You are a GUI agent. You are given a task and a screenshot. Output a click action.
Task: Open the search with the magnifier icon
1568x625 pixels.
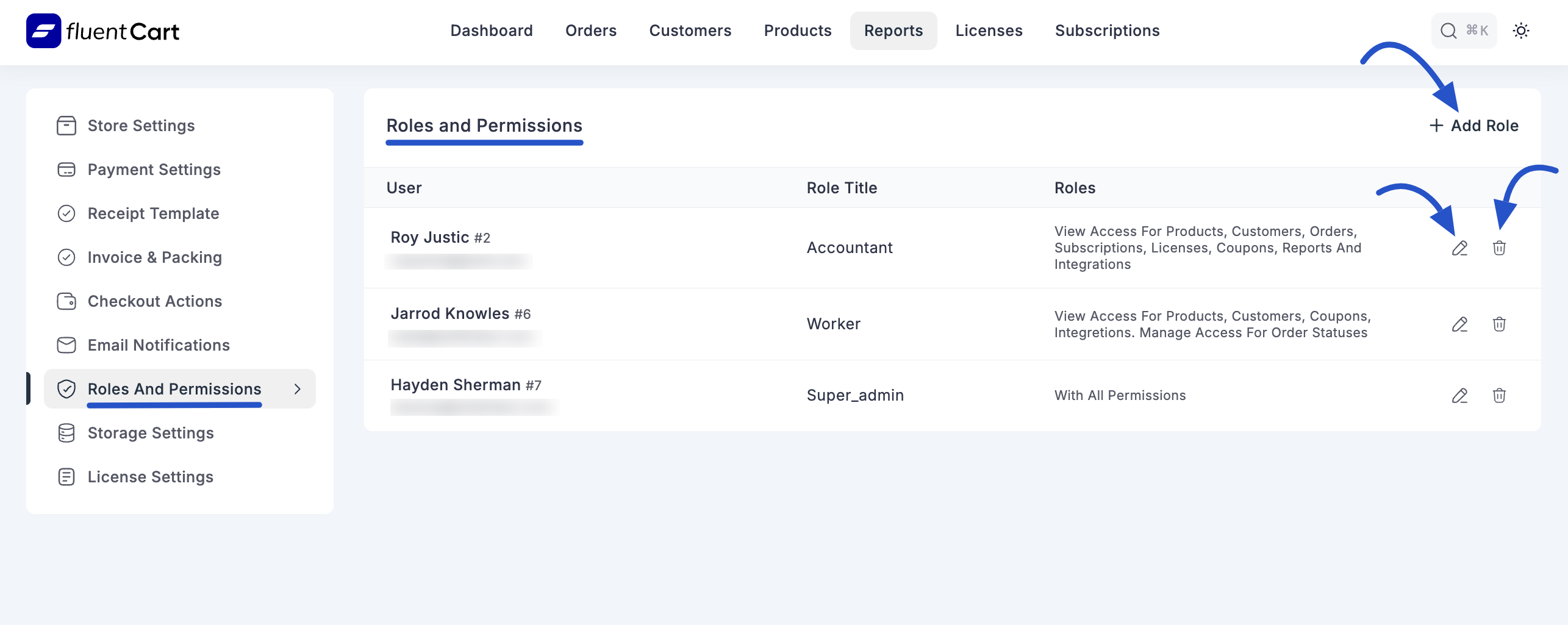tap(1448, 30)
